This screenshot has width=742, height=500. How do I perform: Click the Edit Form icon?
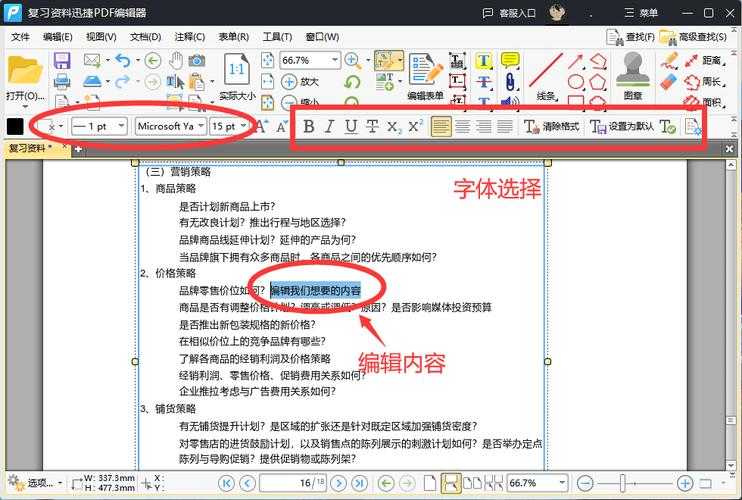pos(426,69)
